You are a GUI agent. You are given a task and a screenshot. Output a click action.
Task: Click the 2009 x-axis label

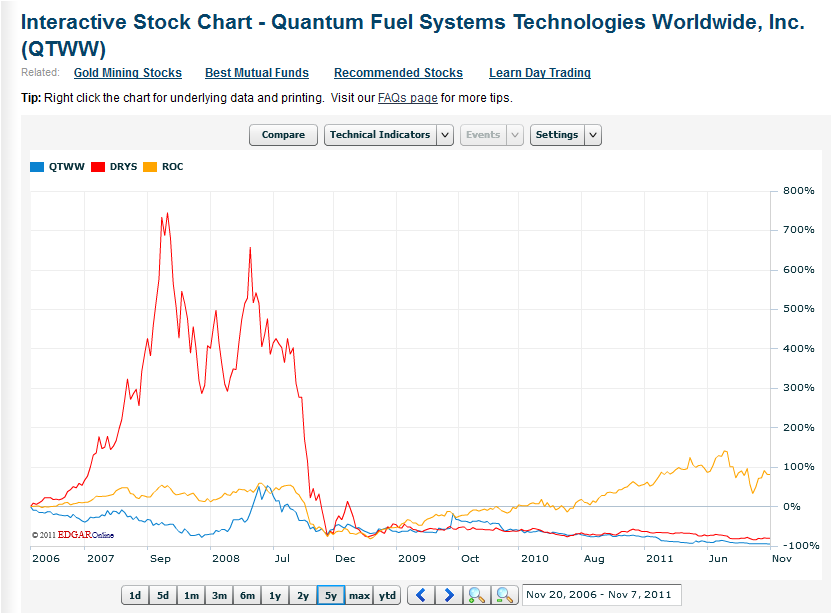tap(412, 559)
